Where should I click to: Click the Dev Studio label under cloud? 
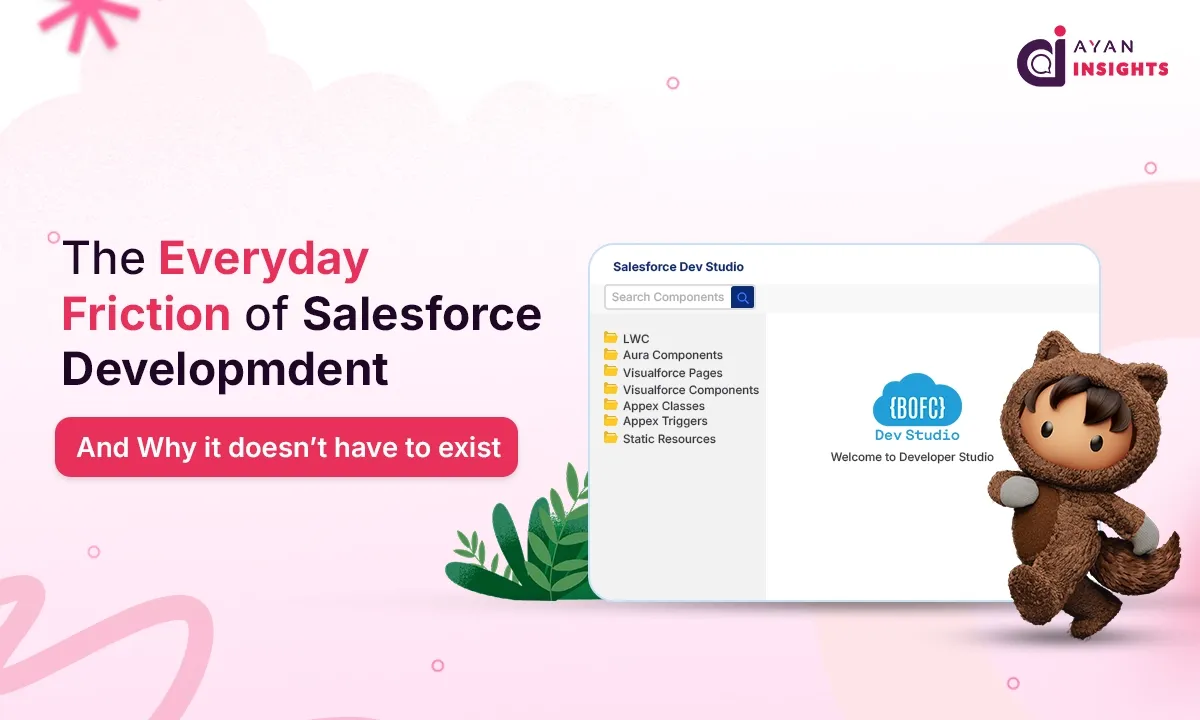(917, 435)
